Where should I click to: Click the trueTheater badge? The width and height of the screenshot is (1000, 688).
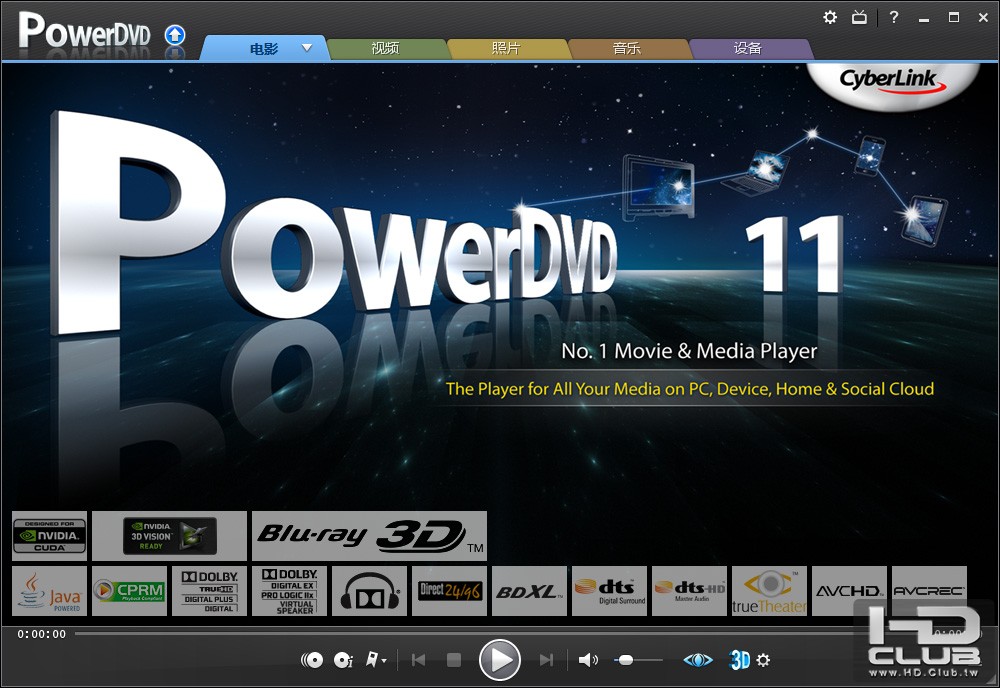coord(769,591)
